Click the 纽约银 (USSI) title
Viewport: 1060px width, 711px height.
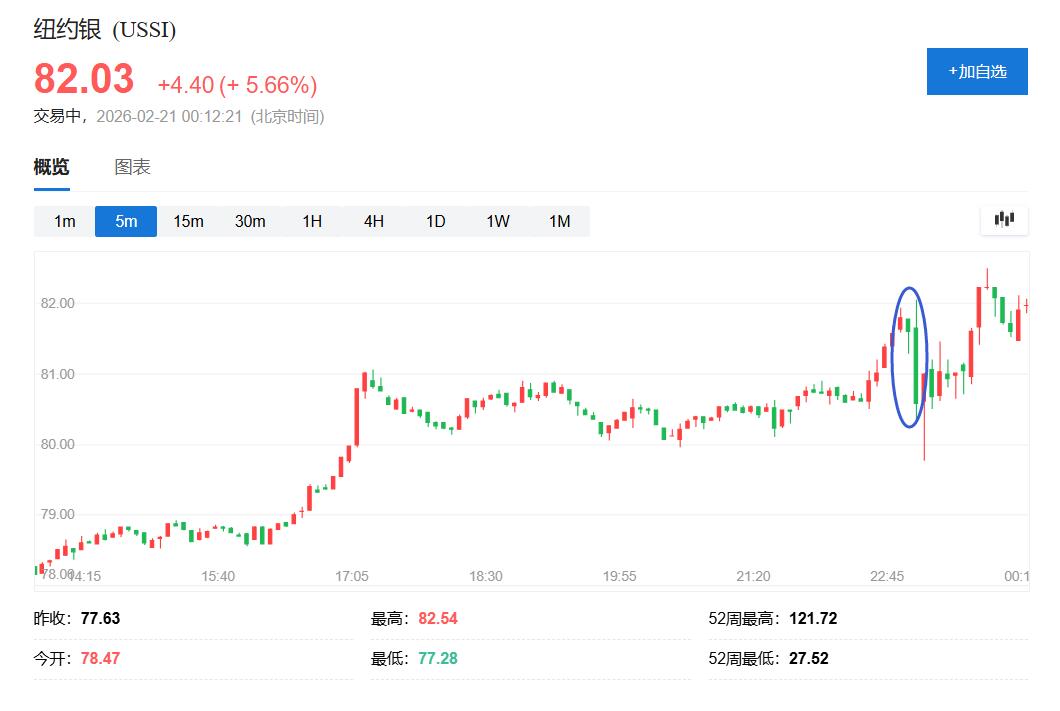105,30
